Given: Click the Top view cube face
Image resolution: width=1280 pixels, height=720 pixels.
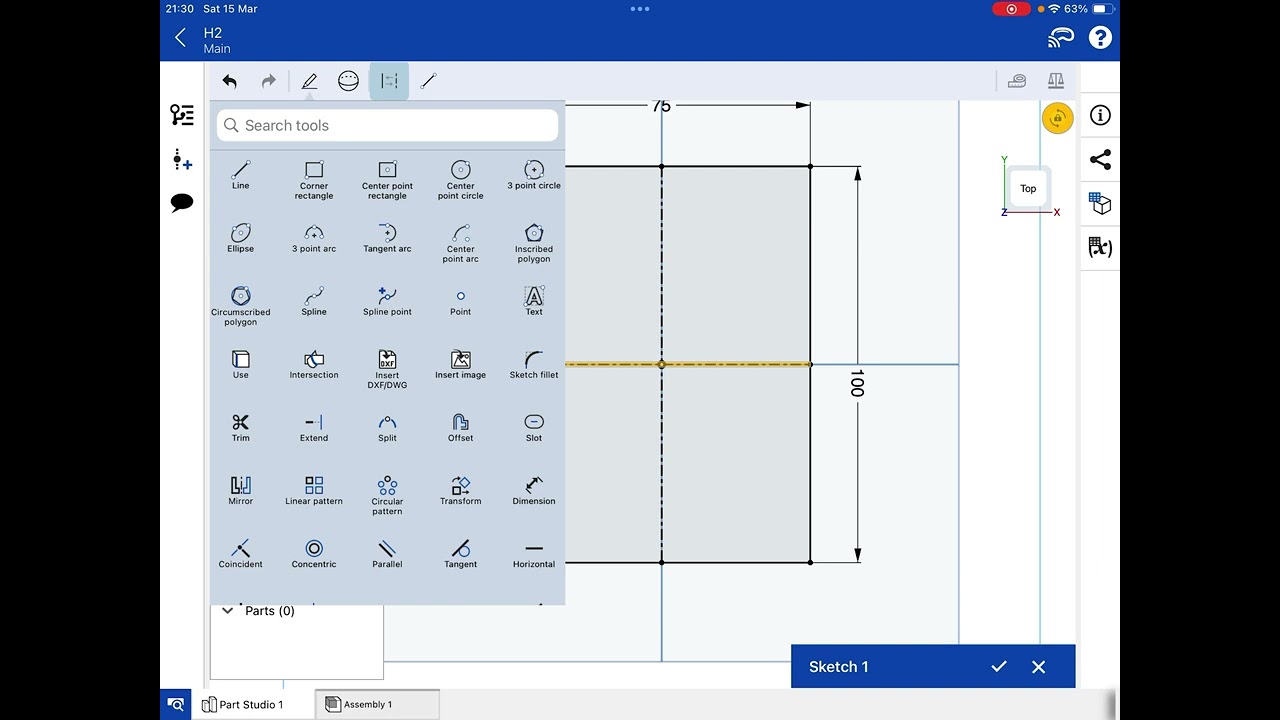Looking at the screenshot, I should point(1028,188).
